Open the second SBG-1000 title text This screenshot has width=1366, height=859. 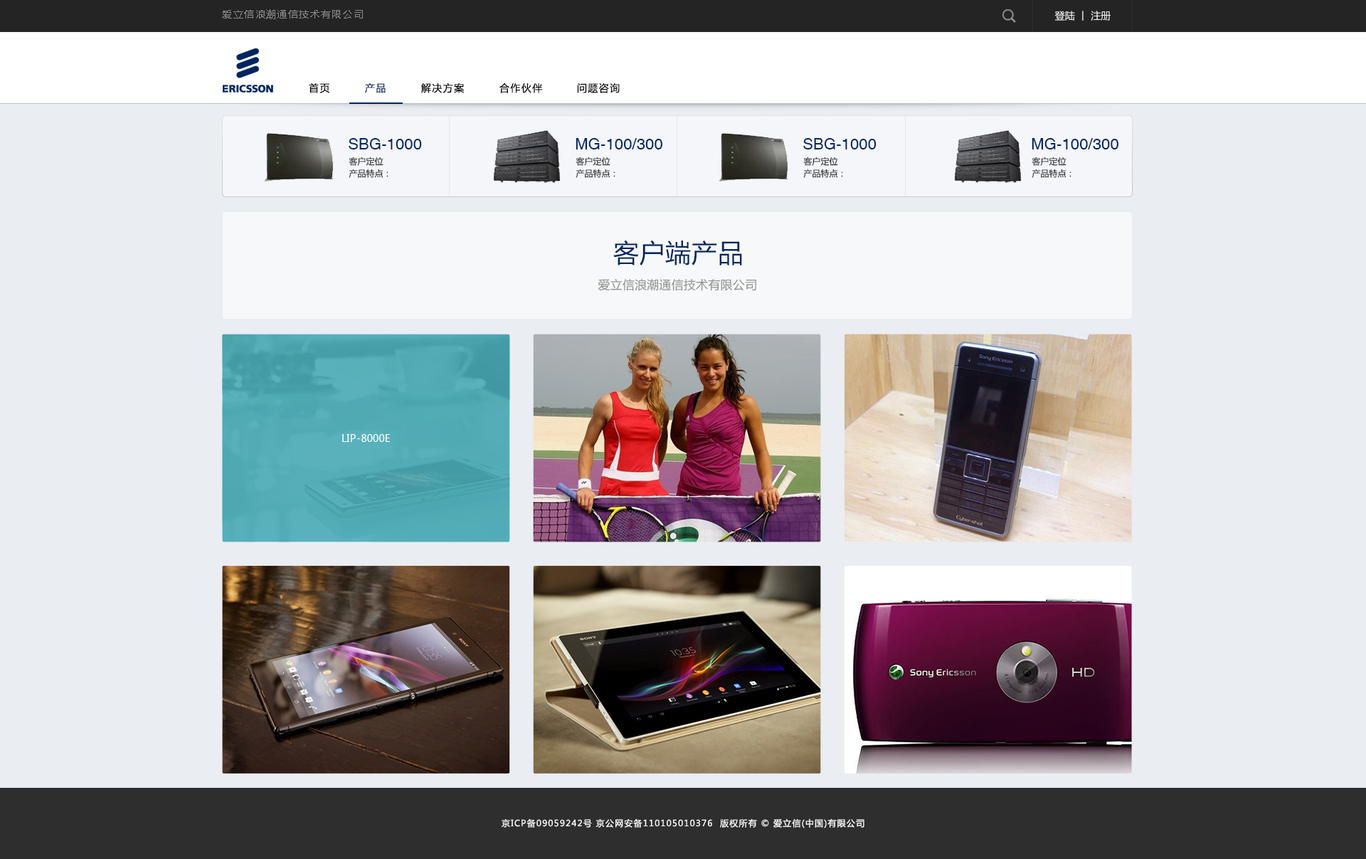[839, 144]
